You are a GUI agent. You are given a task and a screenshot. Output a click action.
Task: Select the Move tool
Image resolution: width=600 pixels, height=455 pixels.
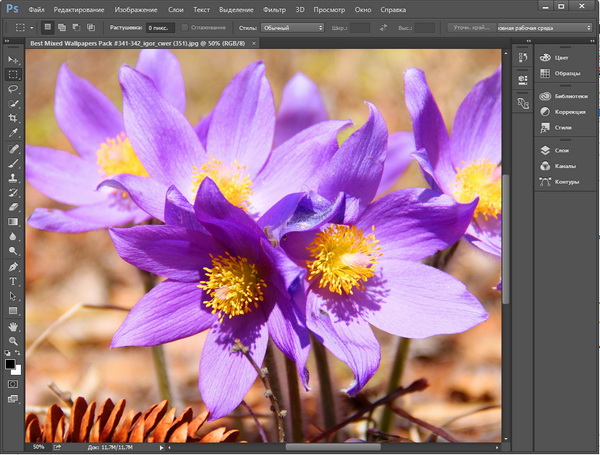tap(13, 60)
